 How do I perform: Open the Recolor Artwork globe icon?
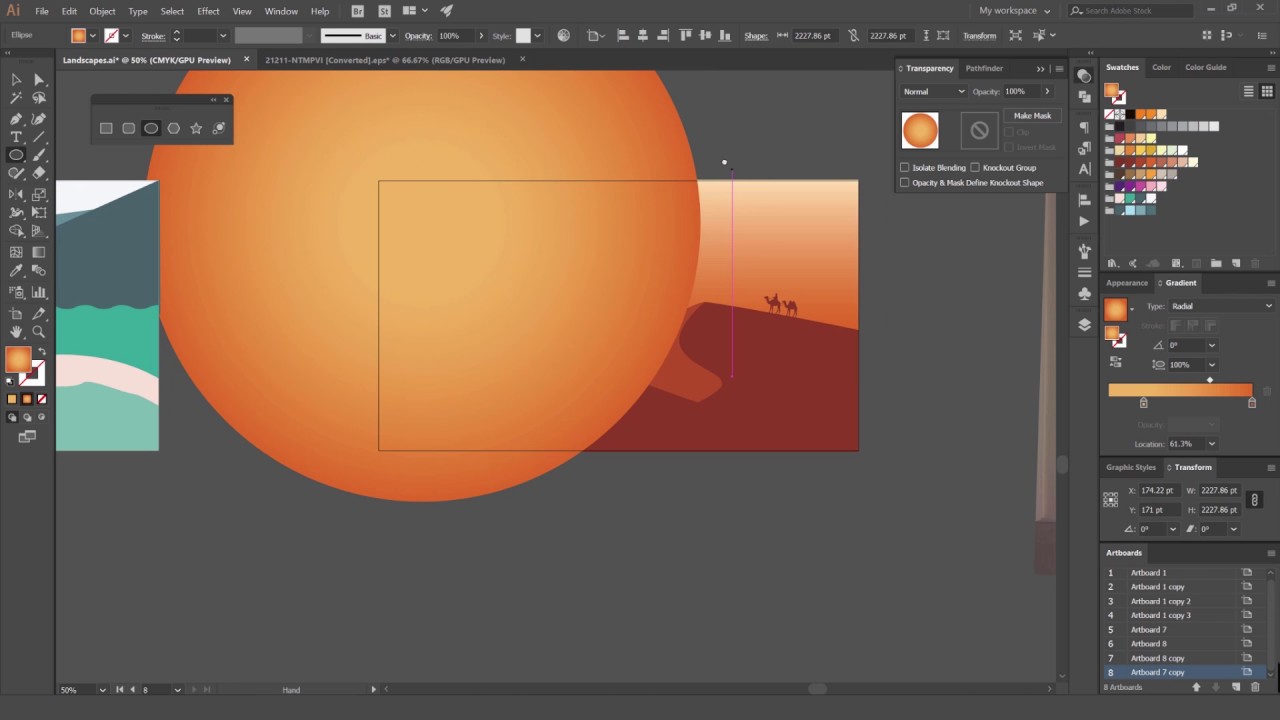(564, 36)
